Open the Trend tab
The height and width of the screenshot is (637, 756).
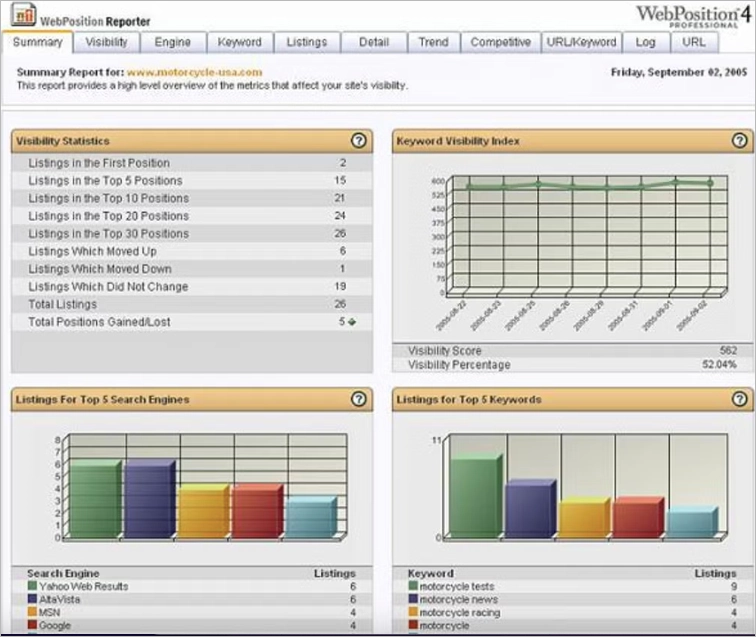tap(433, 42)
